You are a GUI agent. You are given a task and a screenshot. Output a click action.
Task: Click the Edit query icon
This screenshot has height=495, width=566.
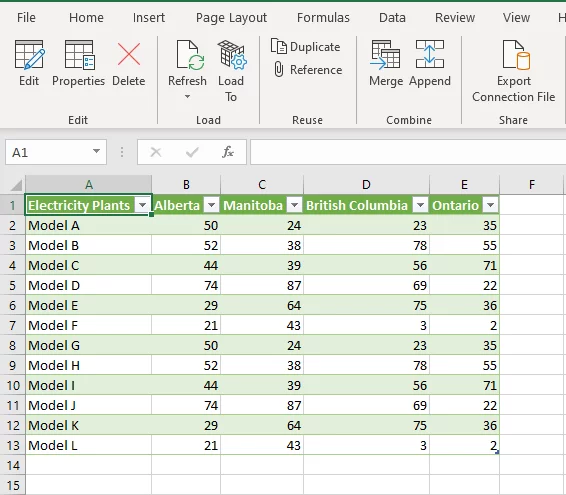[x=29, y=55]
